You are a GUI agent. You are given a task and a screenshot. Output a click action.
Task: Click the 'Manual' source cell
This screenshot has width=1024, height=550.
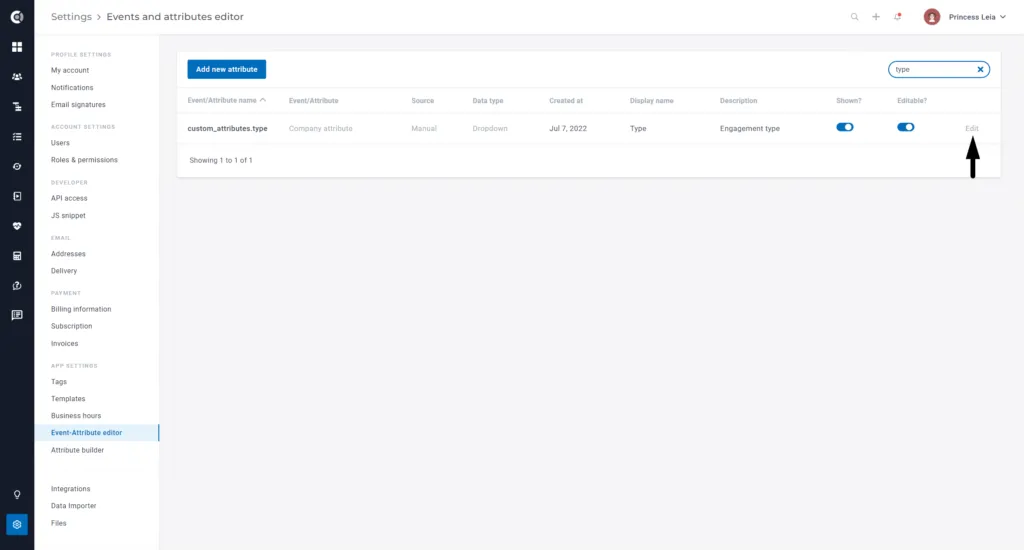(x=424, y=129)
